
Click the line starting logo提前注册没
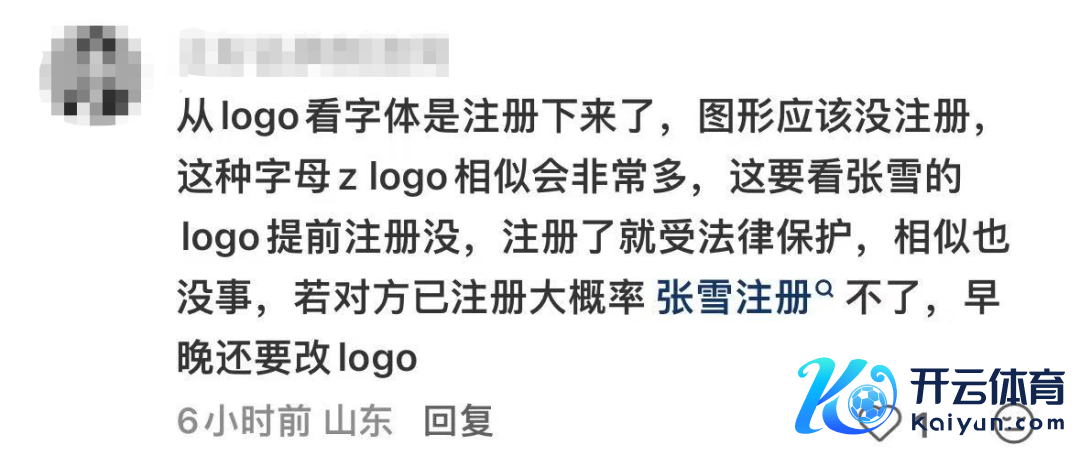tap(594, 239)
